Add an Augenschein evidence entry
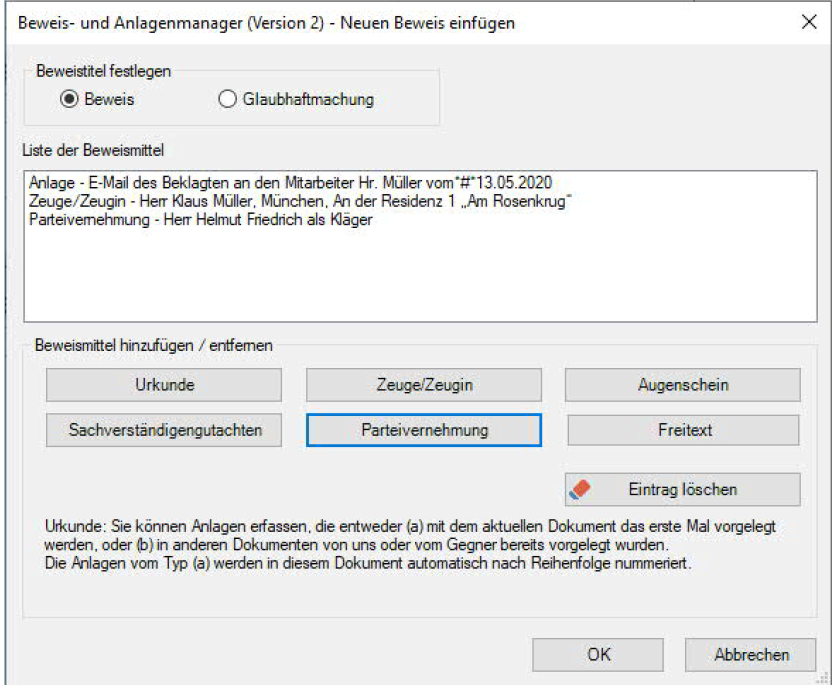This screenshot has height=685, width=832. click(x=682, y=385)
